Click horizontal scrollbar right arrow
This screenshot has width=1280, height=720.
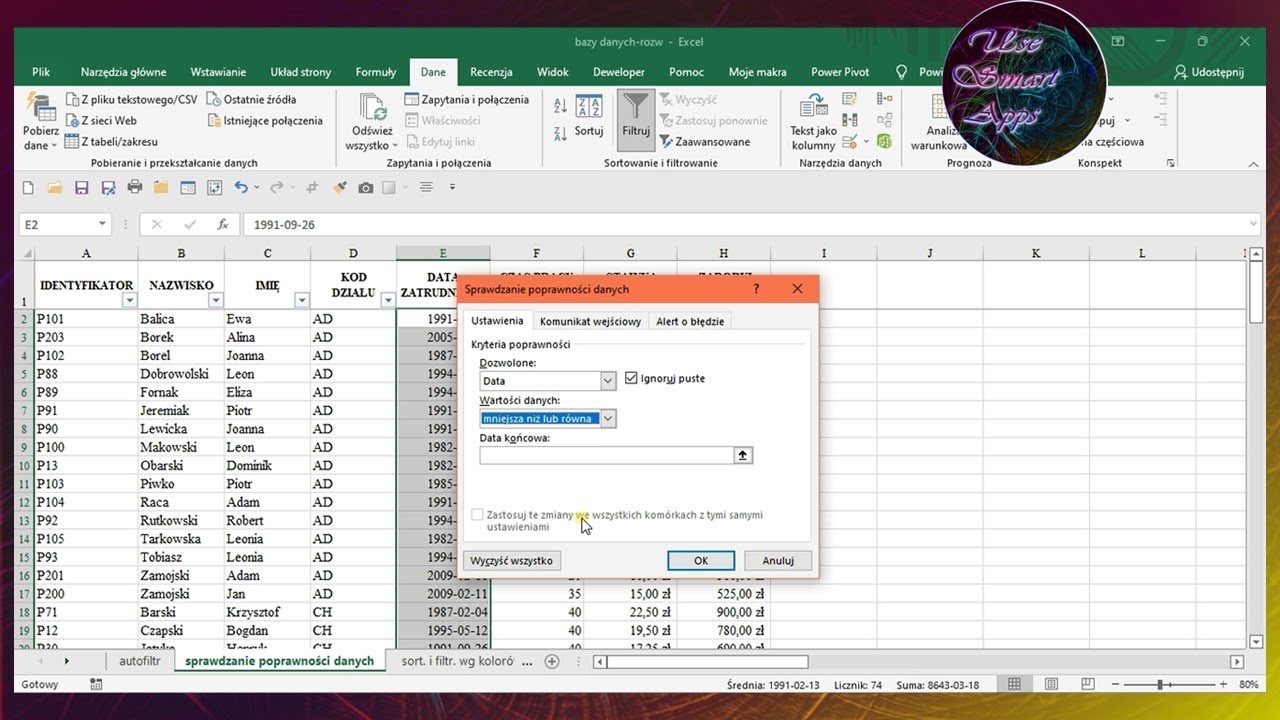click(1237, 662)
